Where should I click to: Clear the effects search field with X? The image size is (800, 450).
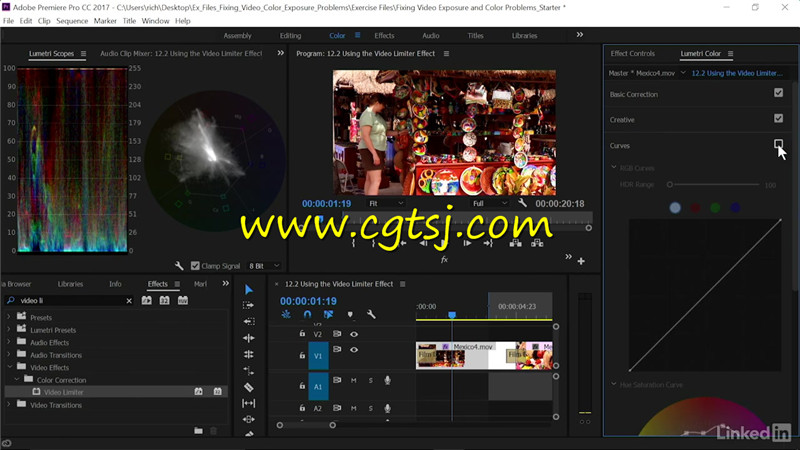(x=129, y=301)
